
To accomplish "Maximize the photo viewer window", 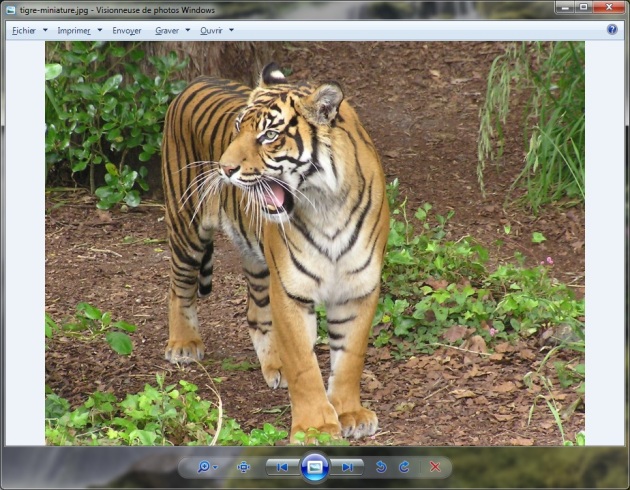I will pos(583,7).
